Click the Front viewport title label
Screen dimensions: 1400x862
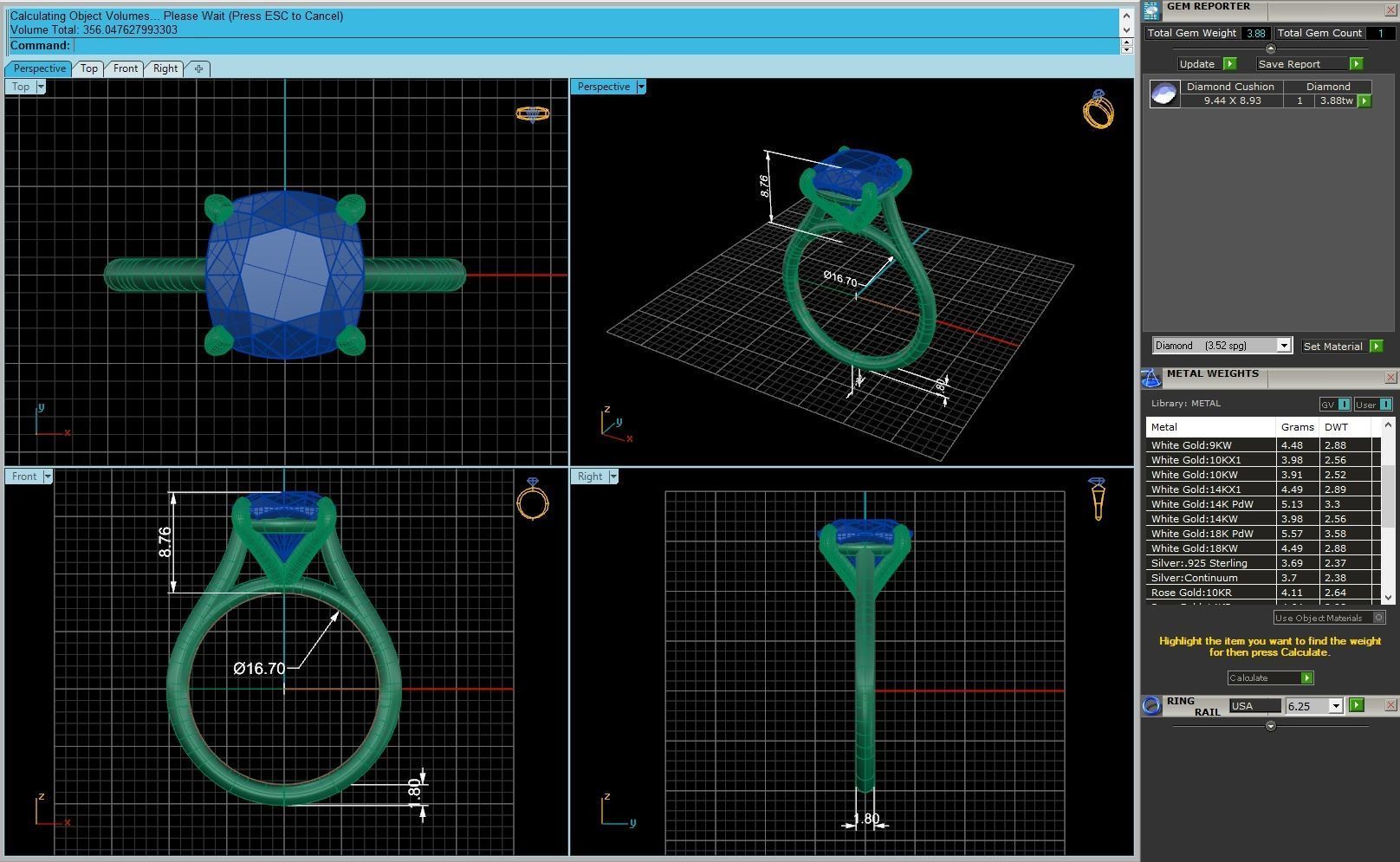point(24,476)
